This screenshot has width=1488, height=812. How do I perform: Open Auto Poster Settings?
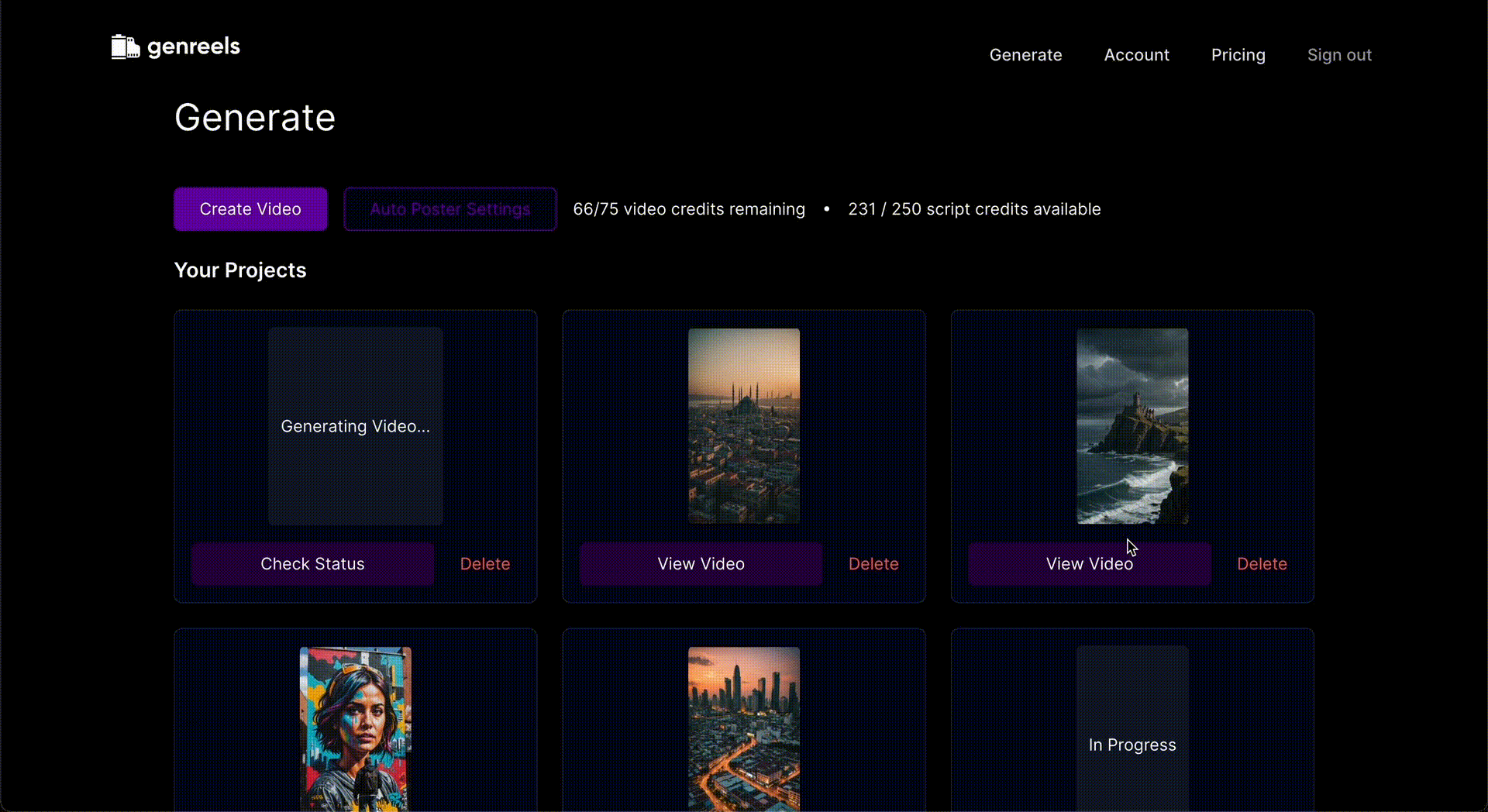click(449, 209)
